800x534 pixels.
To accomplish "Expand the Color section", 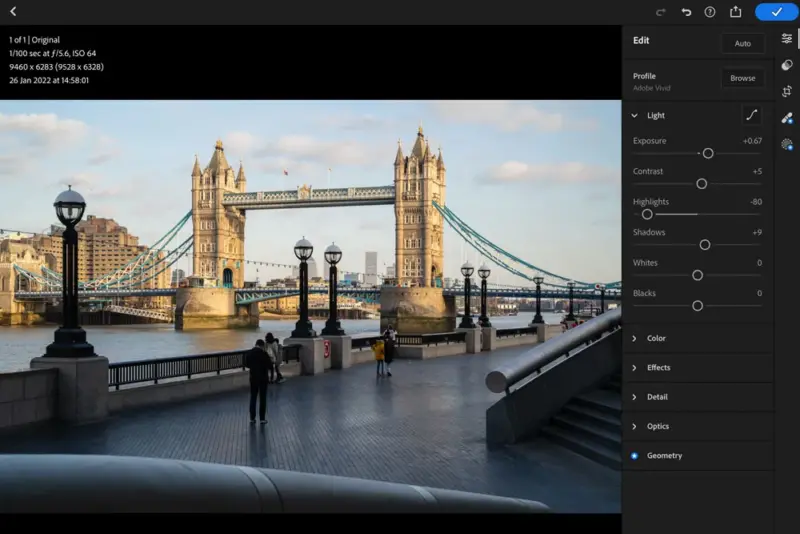I will click(656, 338).
